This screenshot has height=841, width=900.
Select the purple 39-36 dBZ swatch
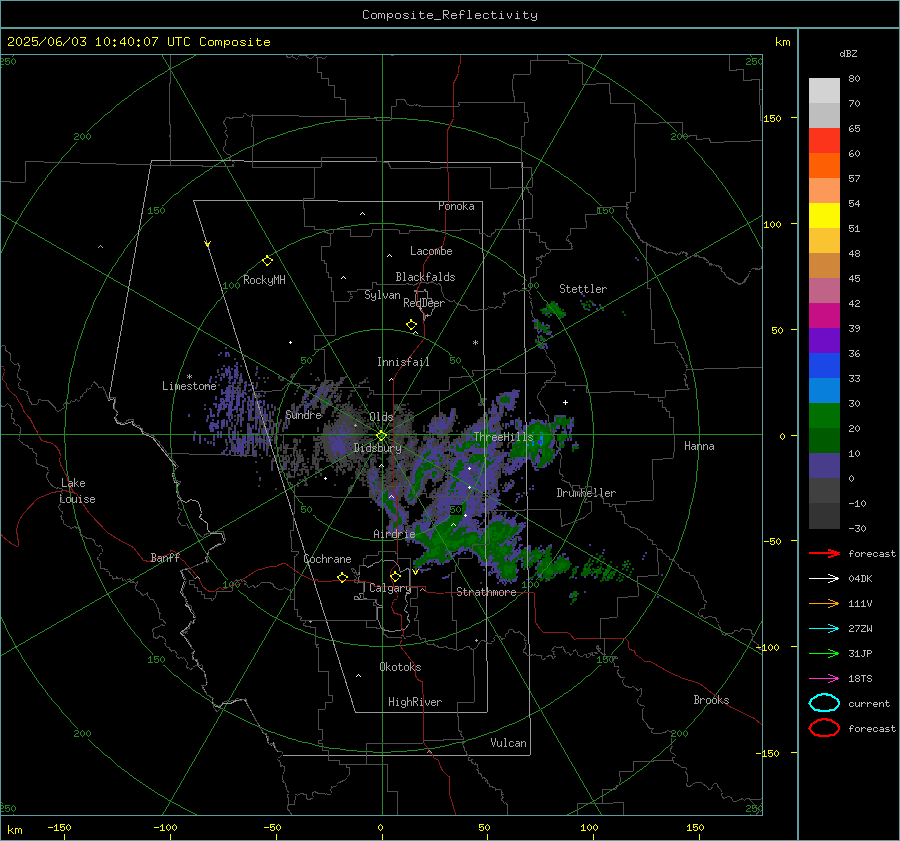coord(824,340)
